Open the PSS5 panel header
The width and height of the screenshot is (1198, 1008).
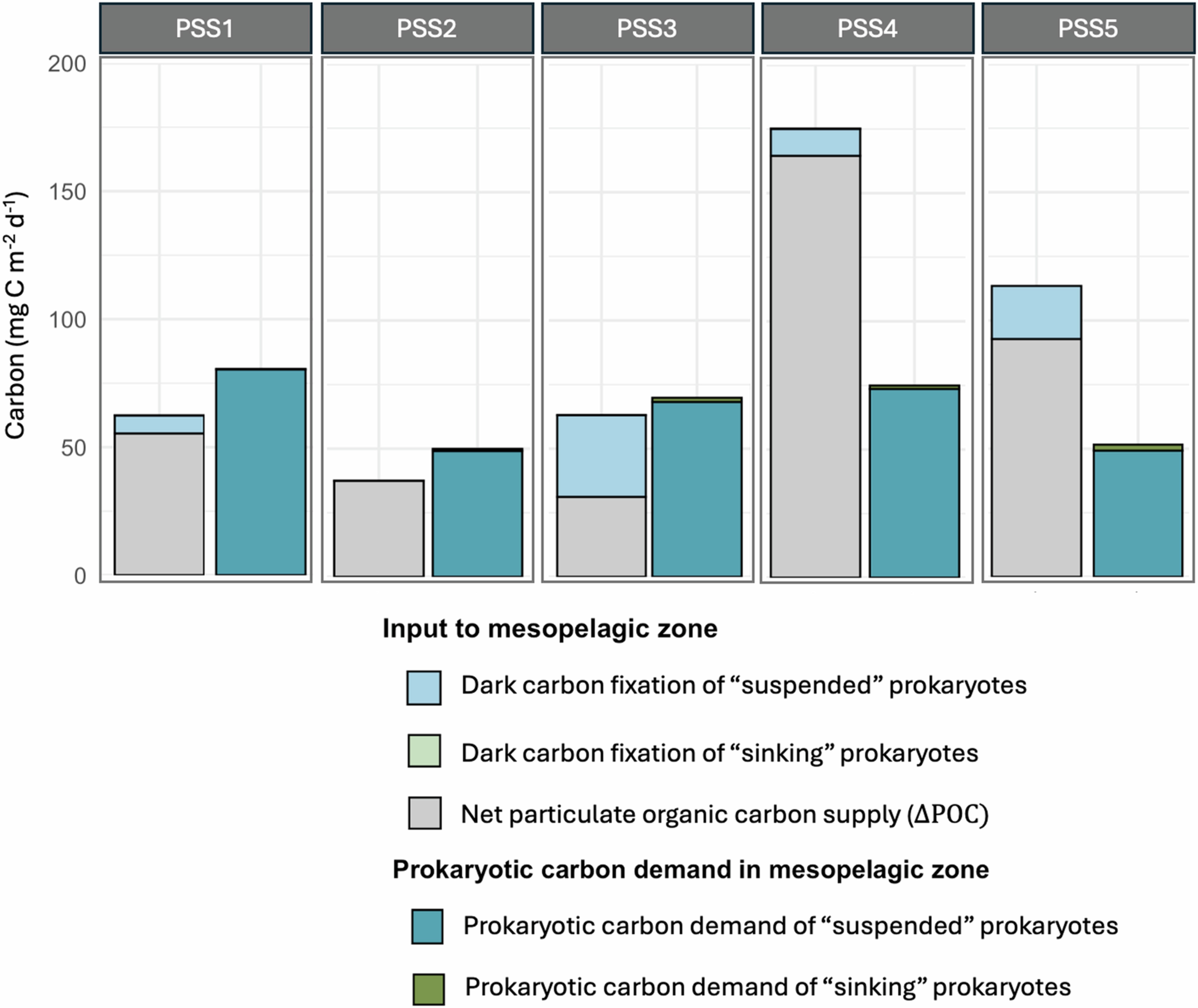pos(1088,29)
